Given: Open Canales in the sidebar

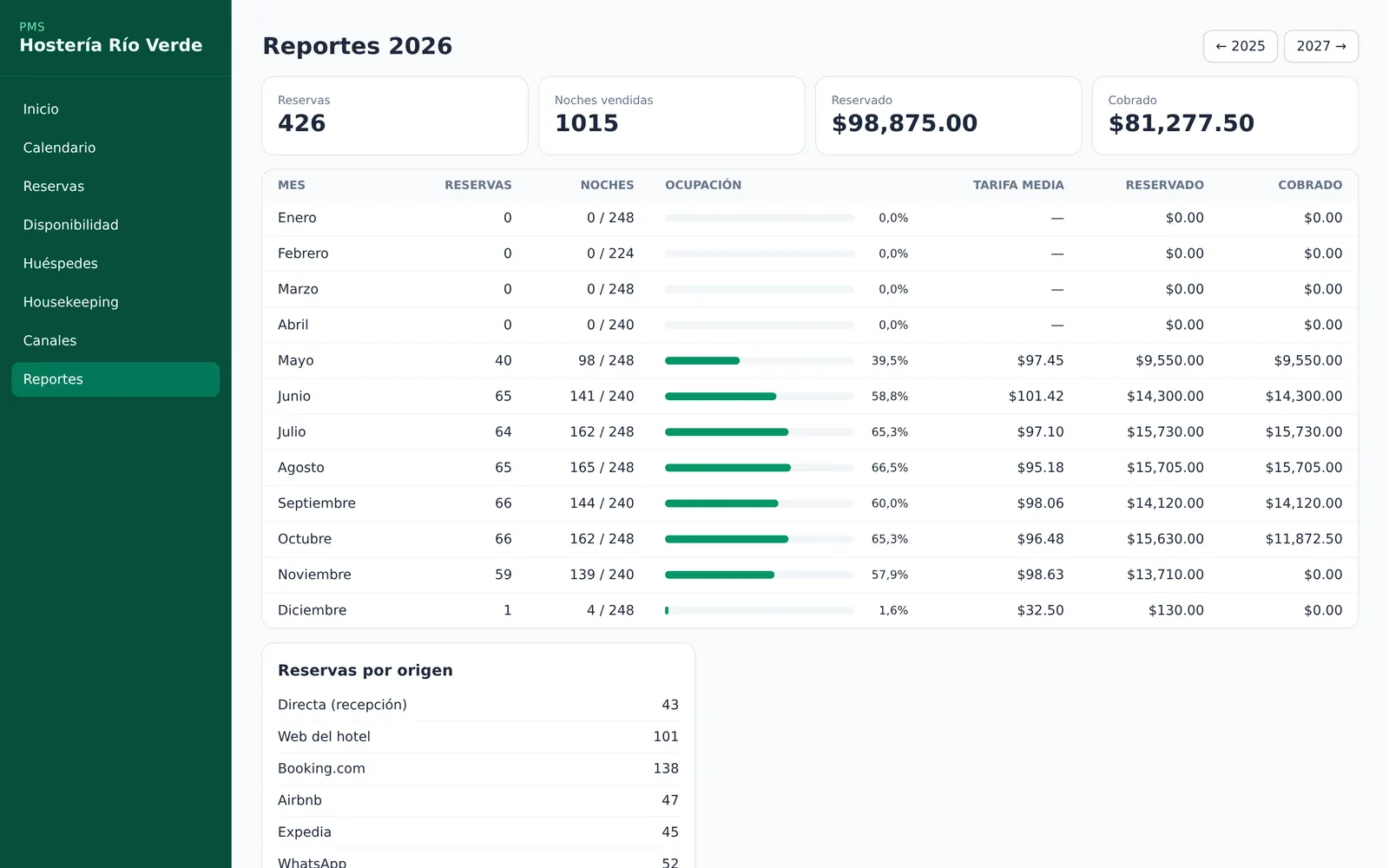Looking at the screenshot, I should coord(115,341).
